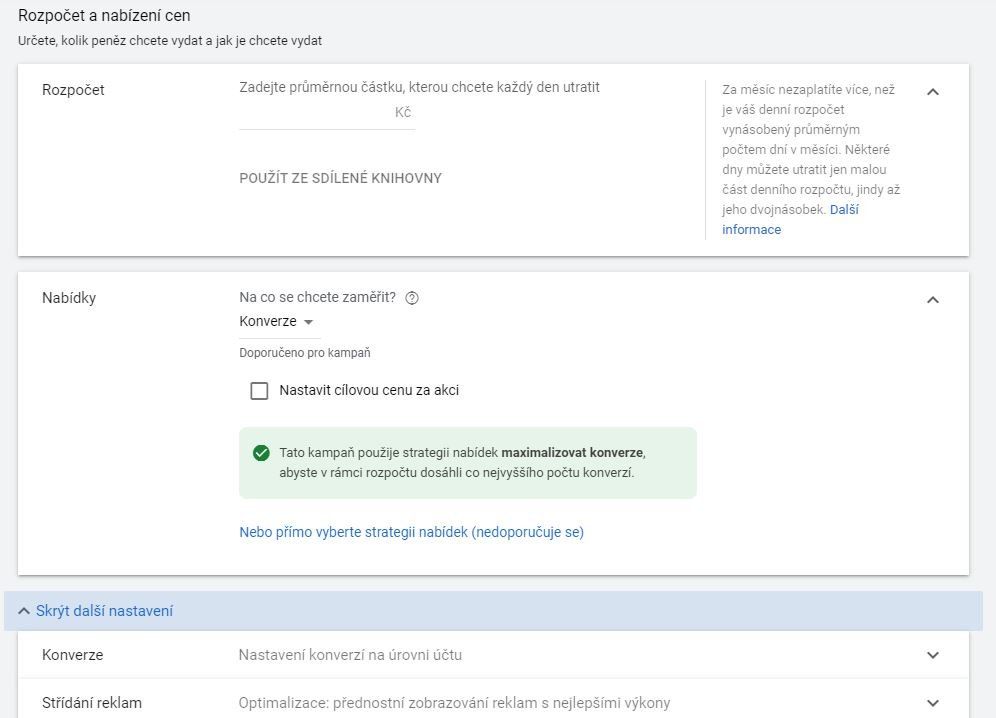Click 'Nebo přímo vyberte strategii nabídek' link
996x718 pixels.
412,532
